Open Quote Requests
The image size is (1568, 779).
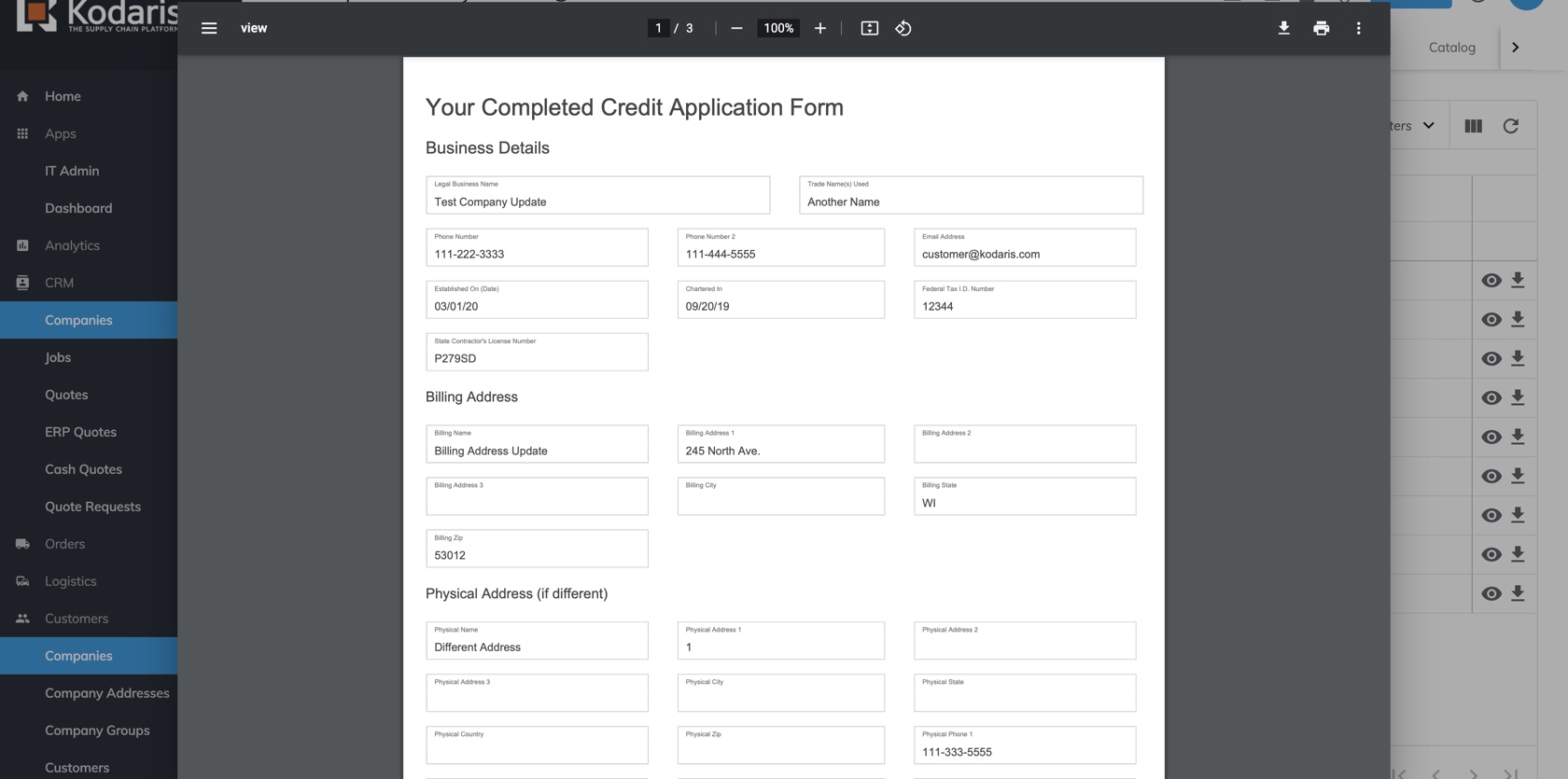92,507
